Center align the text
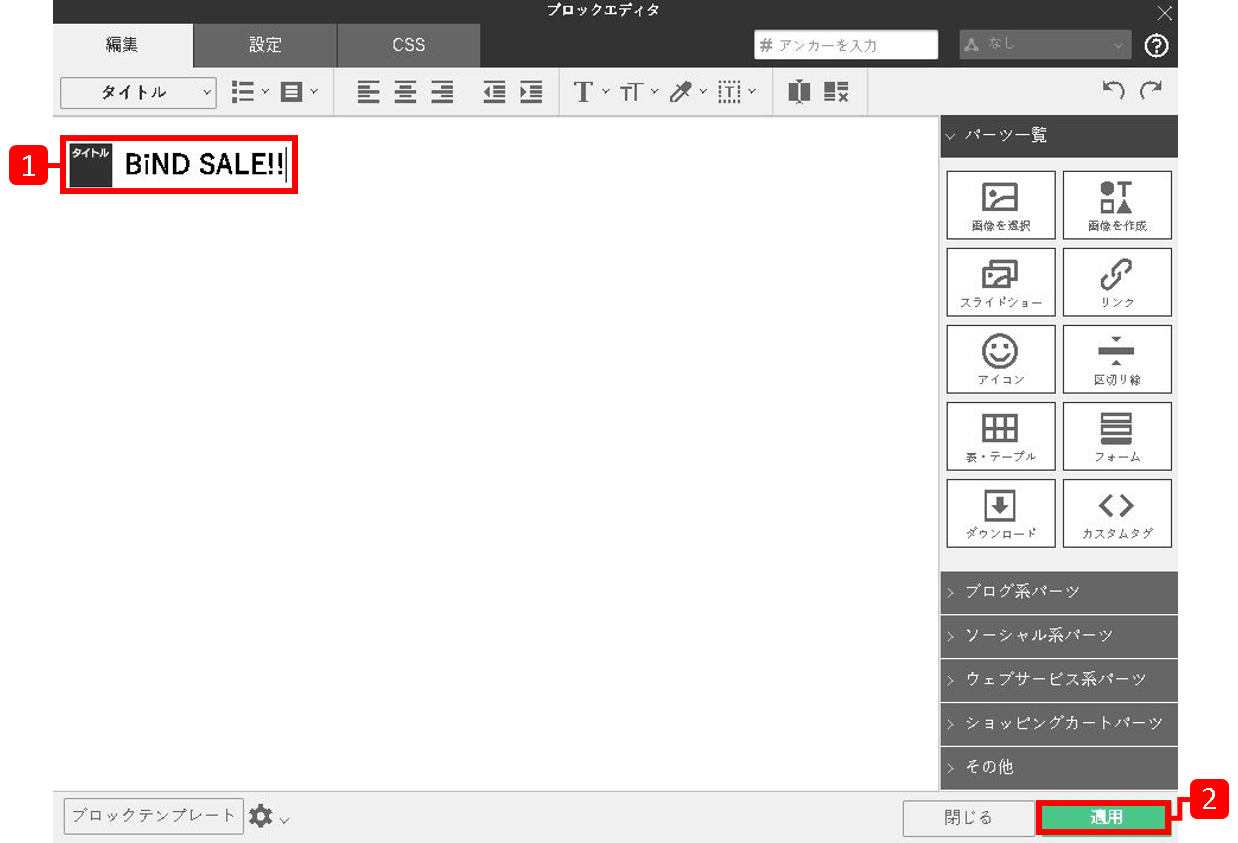 (x=405, y=92)
